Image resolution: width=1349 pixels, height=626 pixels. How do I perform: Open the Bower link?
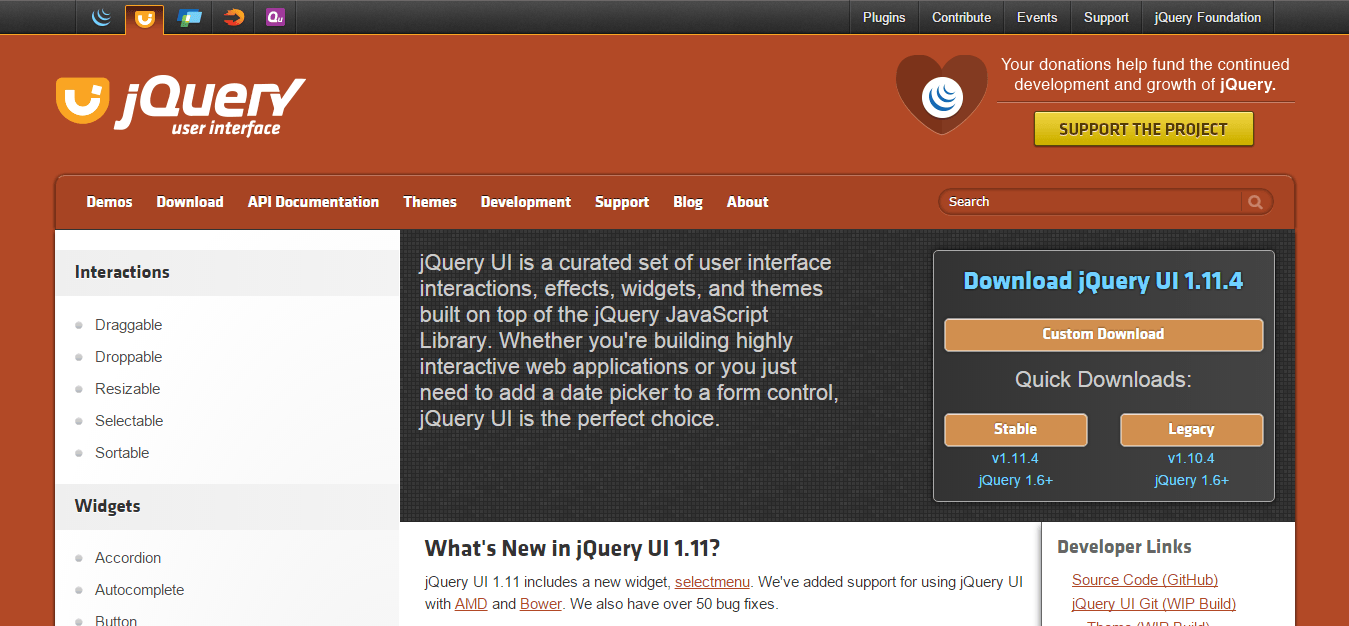[x=540, y=603]
